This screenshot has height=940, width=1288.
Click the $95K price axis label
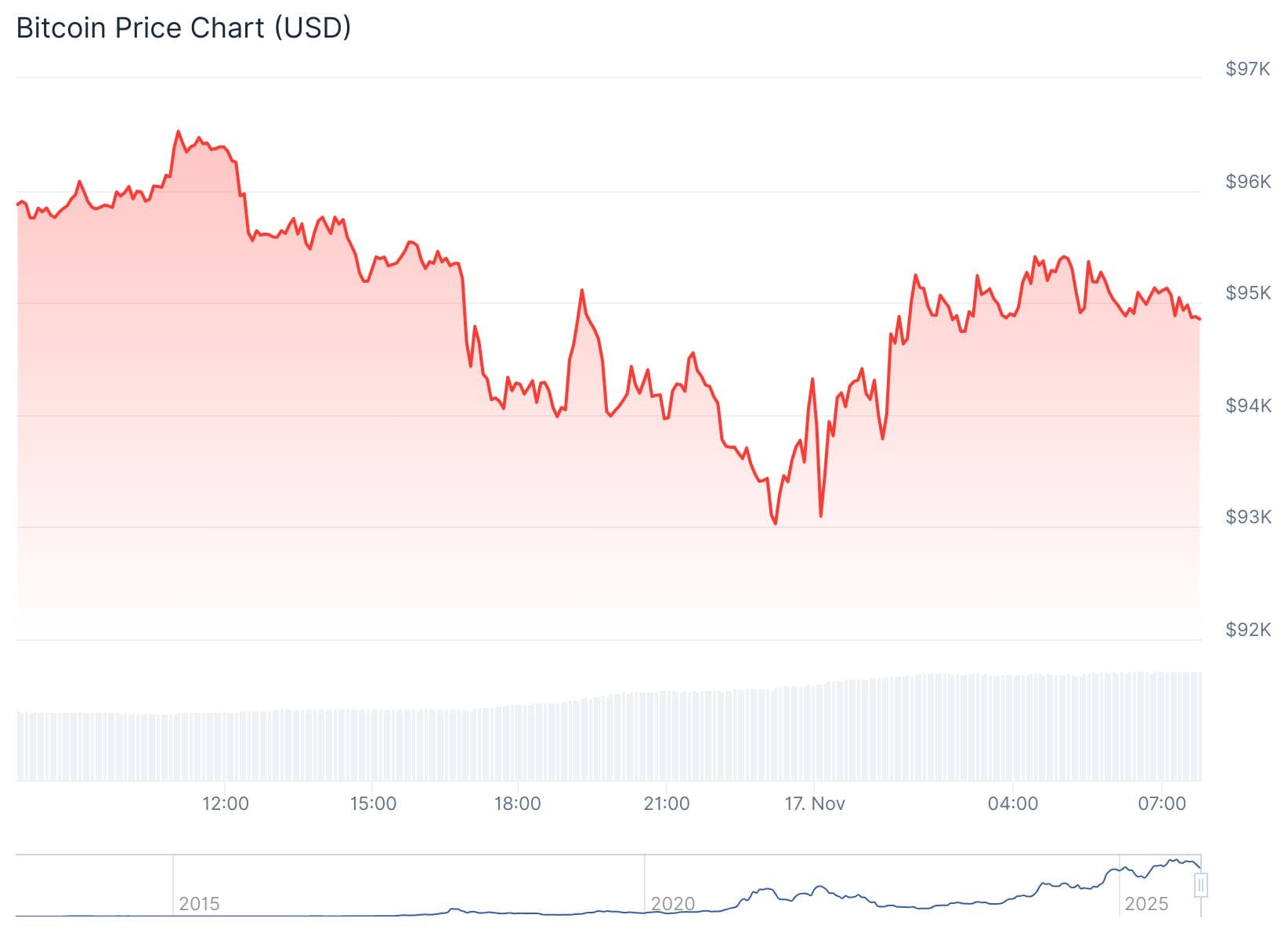coord(1248,293)
